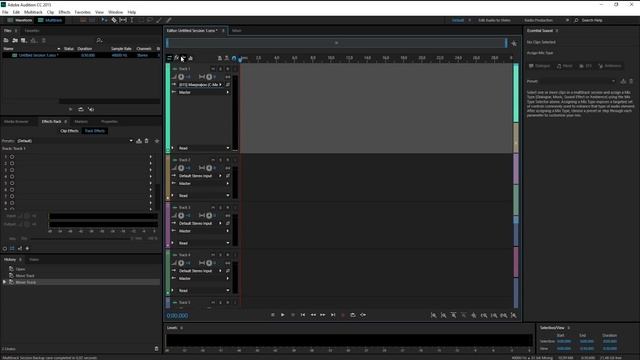The width and height of the screenshot is (640, 360).
Task: Open Track 1 Master output dropdown
Action: tap(204, 93)
